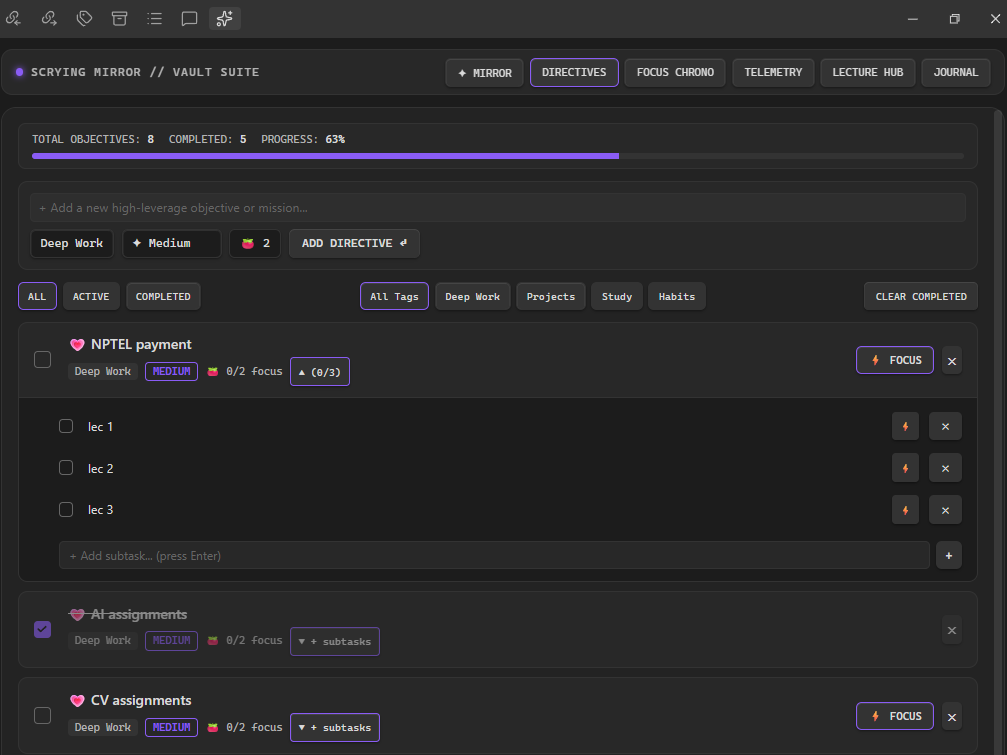The image size is (1007, 755).
Task: Click the 63% progress bar
Action: (x=498, y=156)
